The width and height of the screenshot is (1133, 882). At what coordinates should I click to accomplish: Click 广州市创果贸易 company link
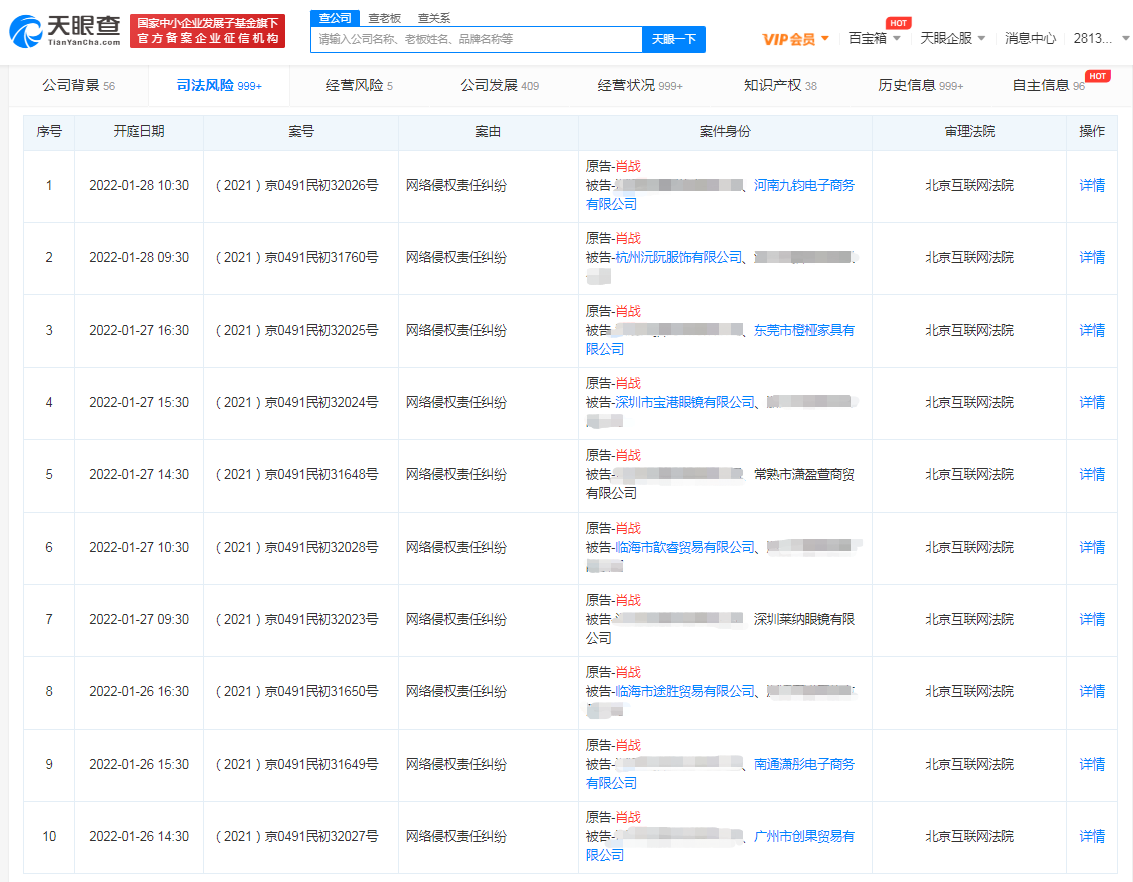point(804,836)
